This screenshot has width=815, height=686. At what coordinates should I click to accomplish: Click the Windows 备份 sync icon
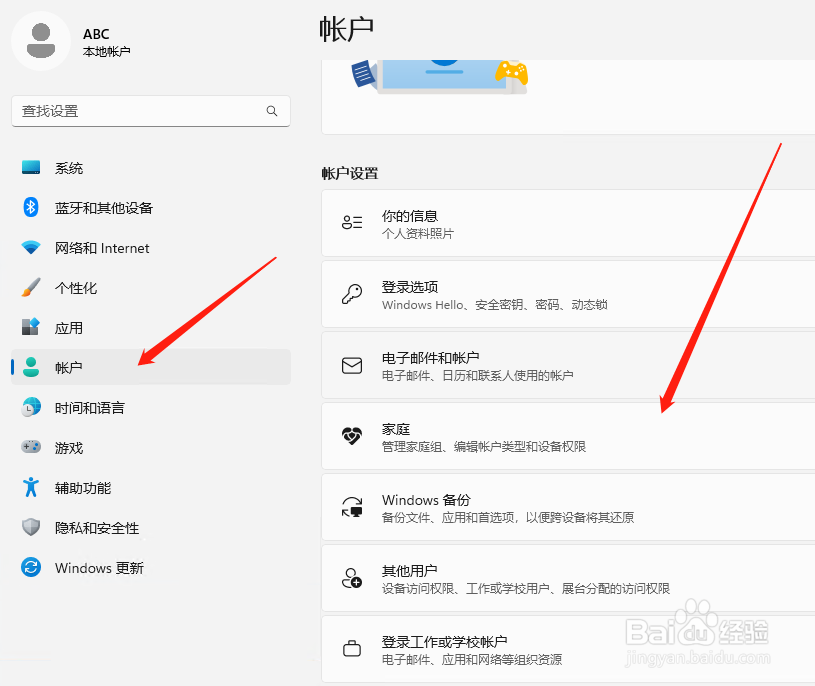point(352,507)
